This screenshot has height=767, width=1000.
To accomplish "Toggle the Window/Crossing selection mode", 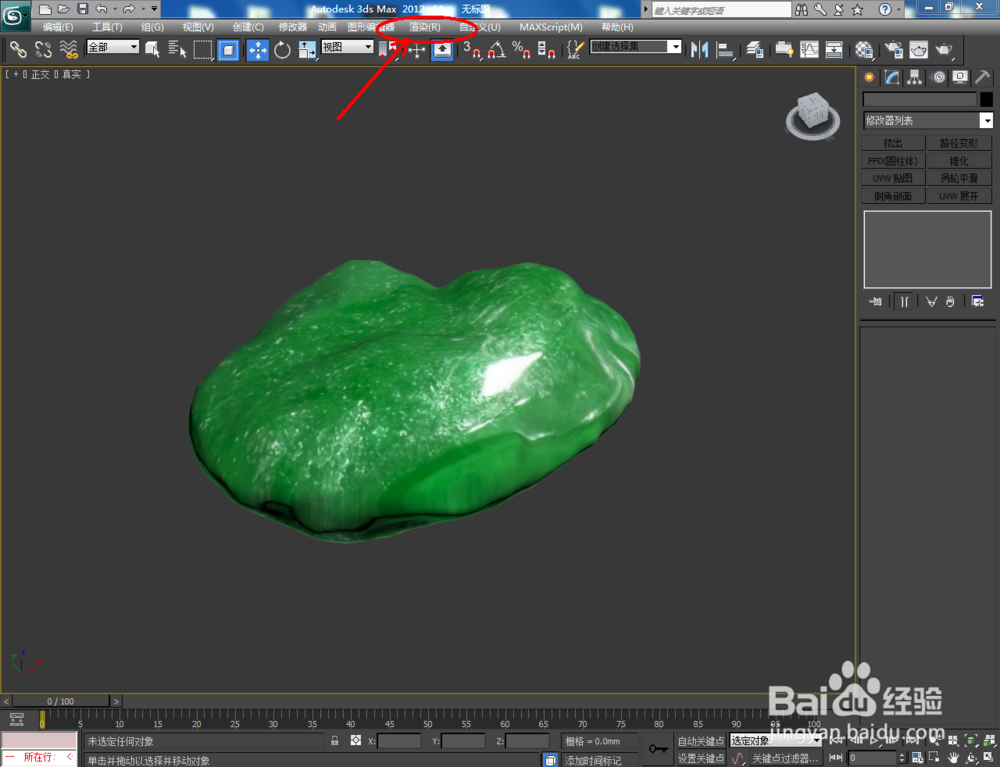I will (x=228, y=49).
